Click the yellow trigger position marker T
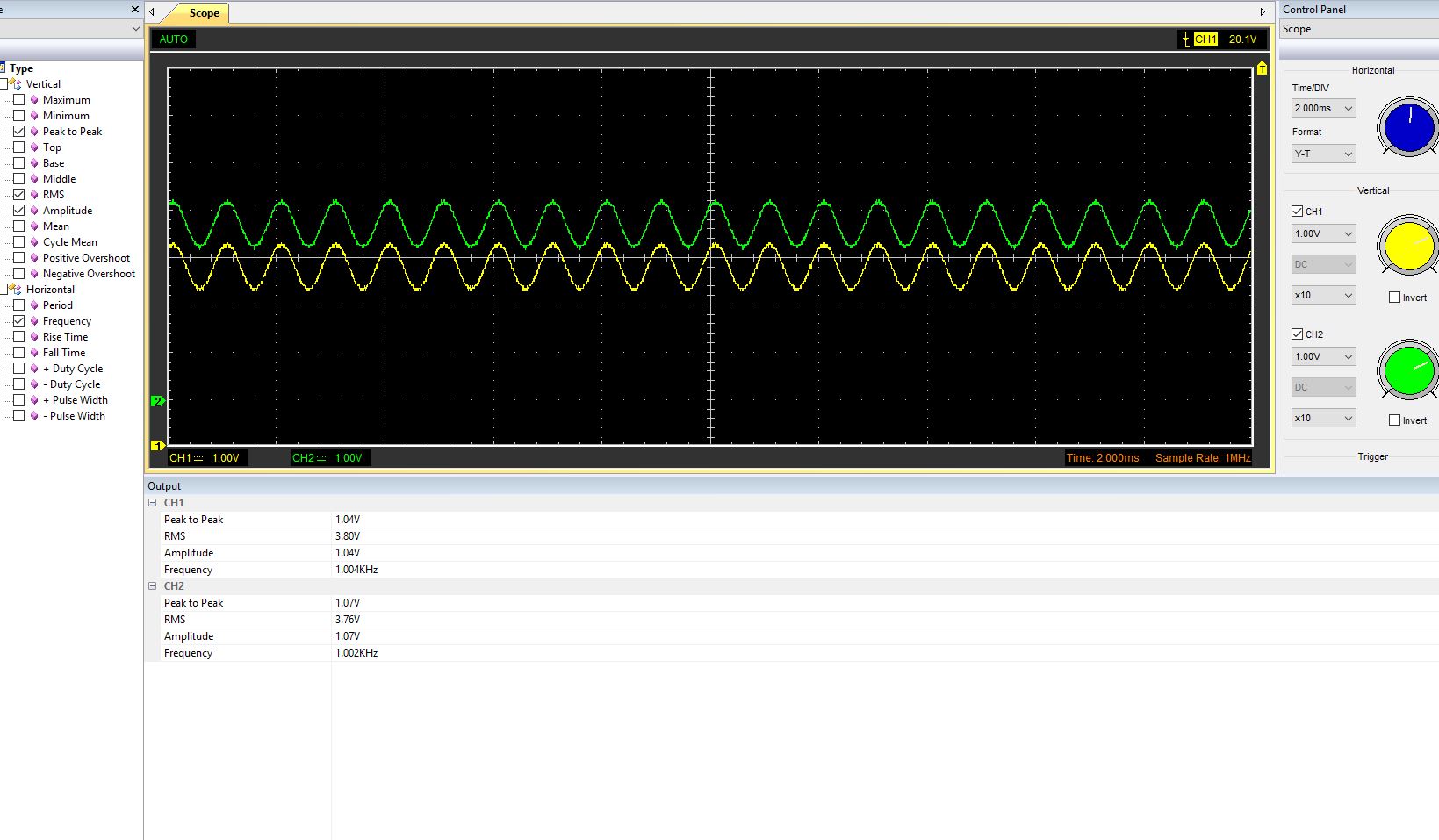Viewport: 1439px width, 840px height. [x=1262, y=68]
